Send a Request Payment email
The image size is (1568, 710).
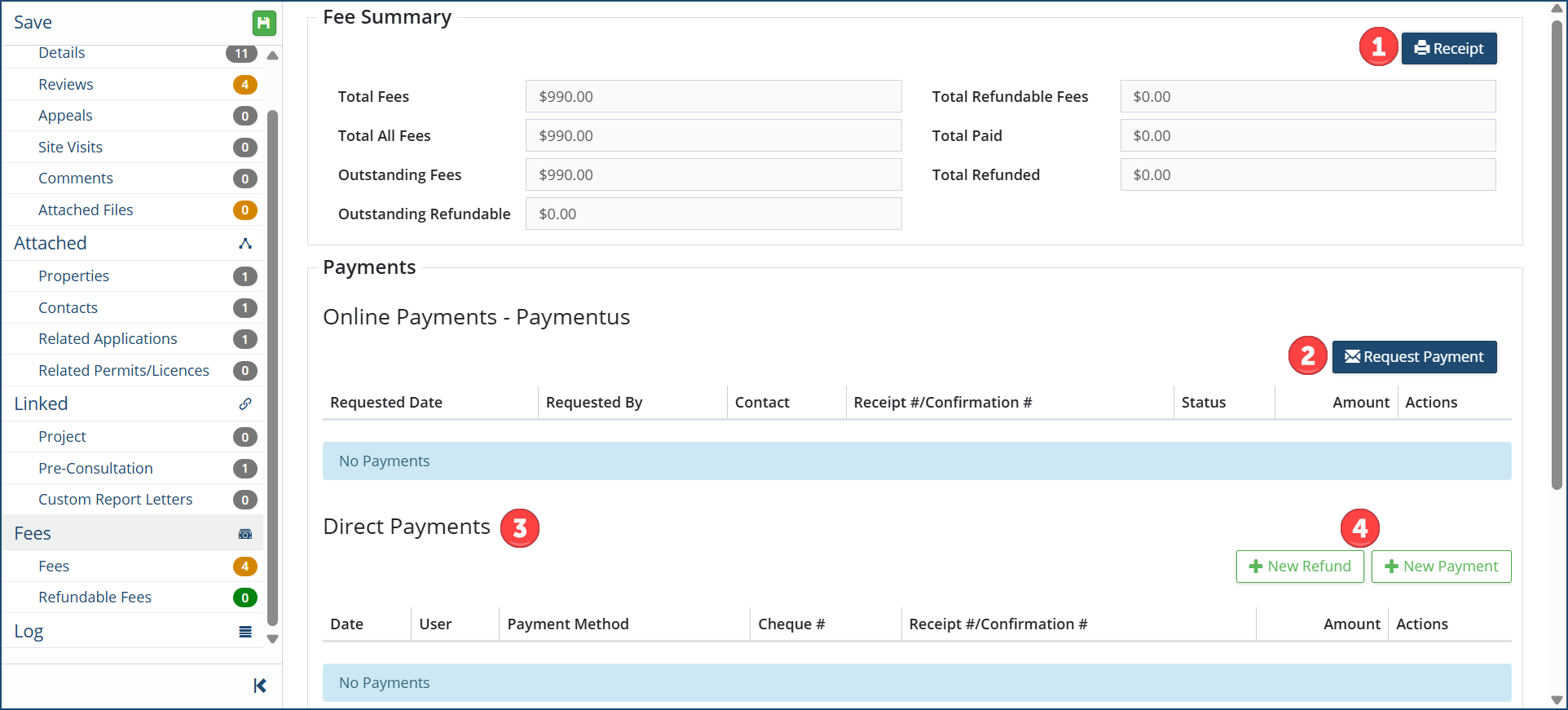pos(1414,357)
